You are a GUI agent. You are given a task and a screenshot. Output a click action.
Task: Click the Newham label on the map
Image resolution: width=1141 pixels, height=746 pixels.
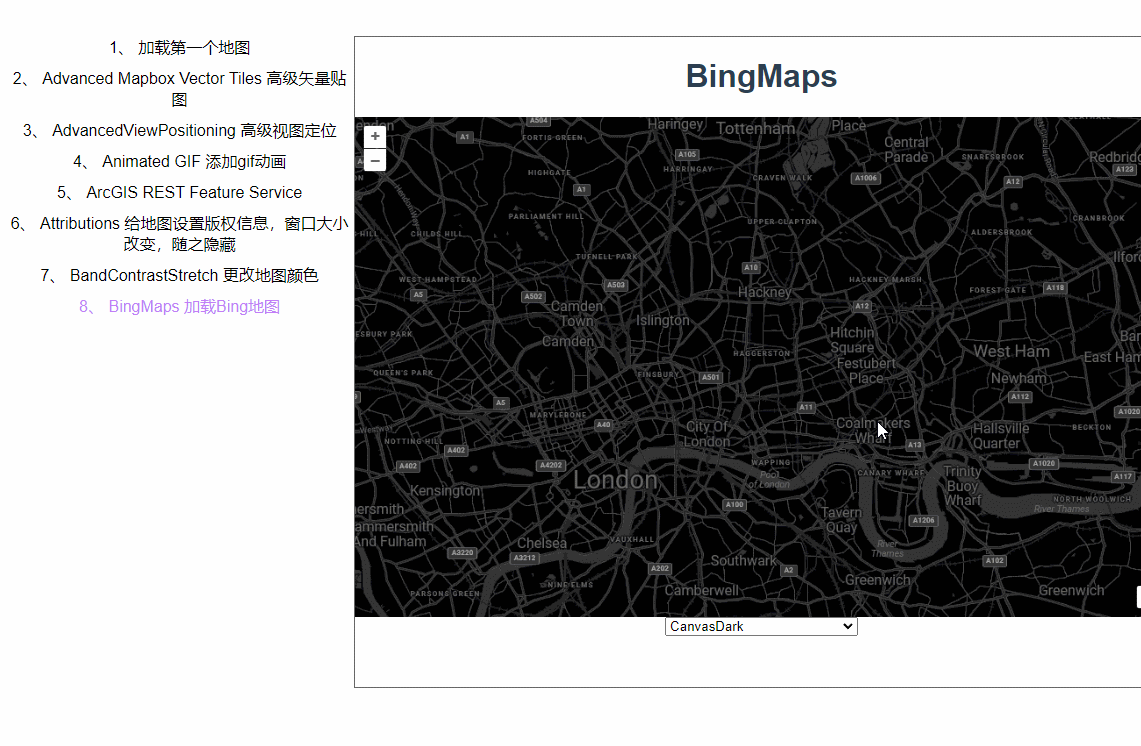click(x=1019, y=378)
